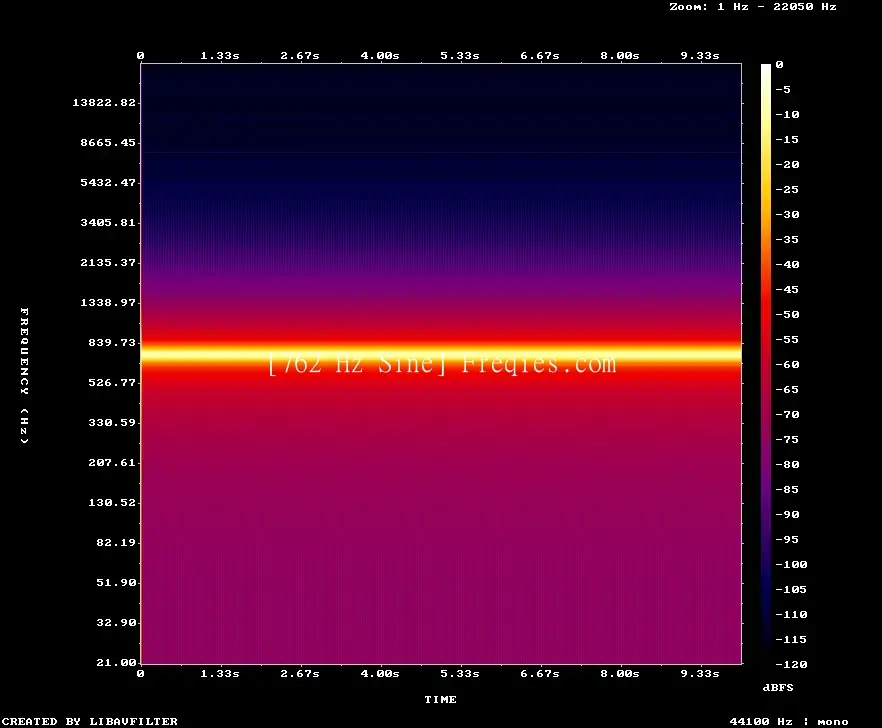
Task: Click 6.67s on the bottom time axis
Action: click(539, 673)
